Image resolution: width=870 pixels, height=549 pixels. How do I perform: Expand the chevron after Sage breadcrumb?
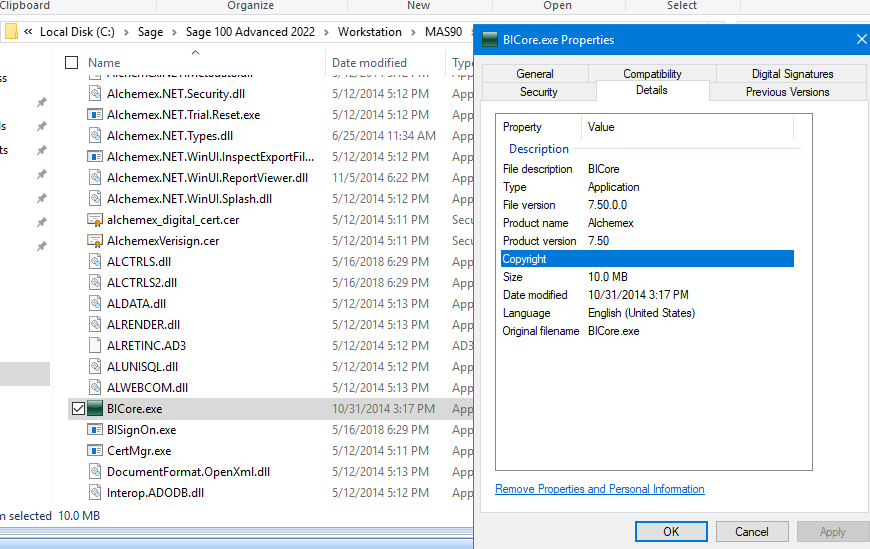point(174,32)
